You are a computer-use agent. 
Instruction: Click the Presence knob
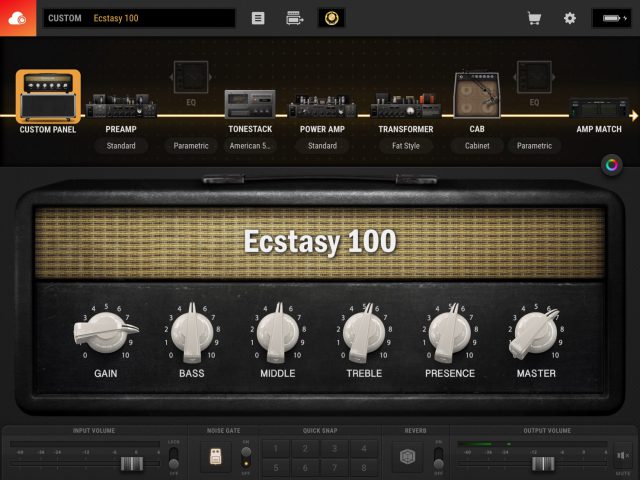[x=450, y=333]
